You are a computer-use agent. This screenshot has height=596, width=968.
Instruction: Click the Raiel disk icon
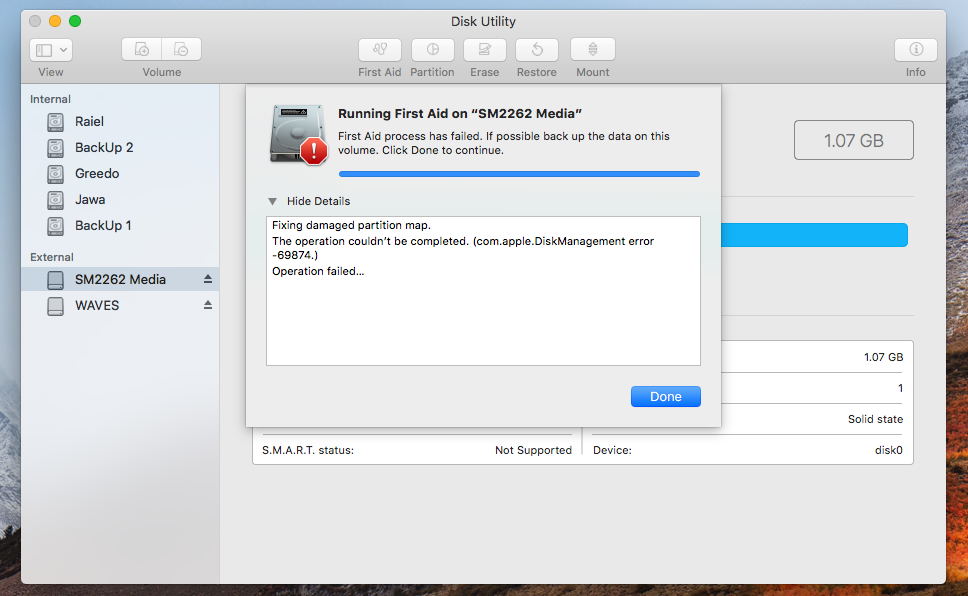(56, 122)
